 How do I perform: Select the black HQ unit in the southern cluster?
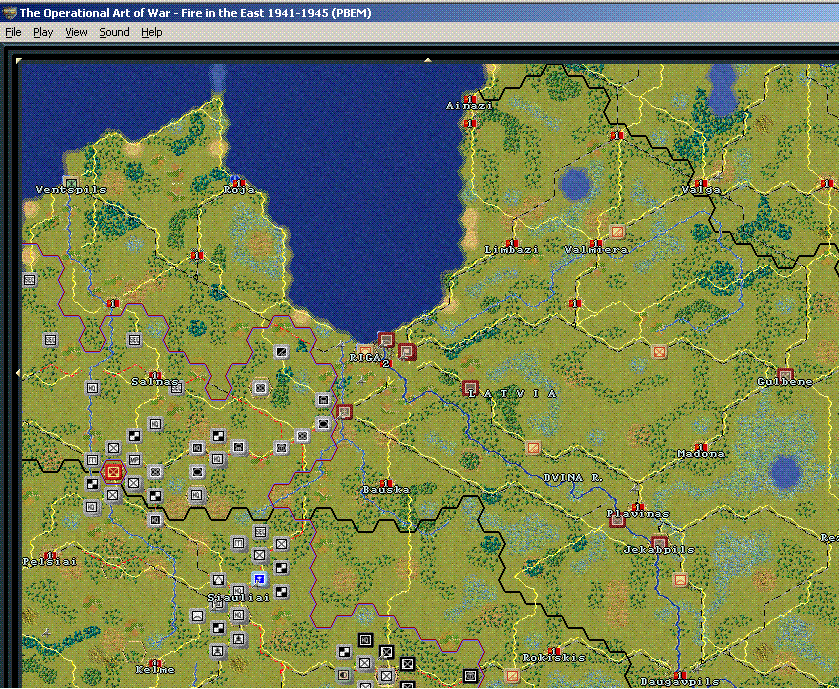[365, 640]
